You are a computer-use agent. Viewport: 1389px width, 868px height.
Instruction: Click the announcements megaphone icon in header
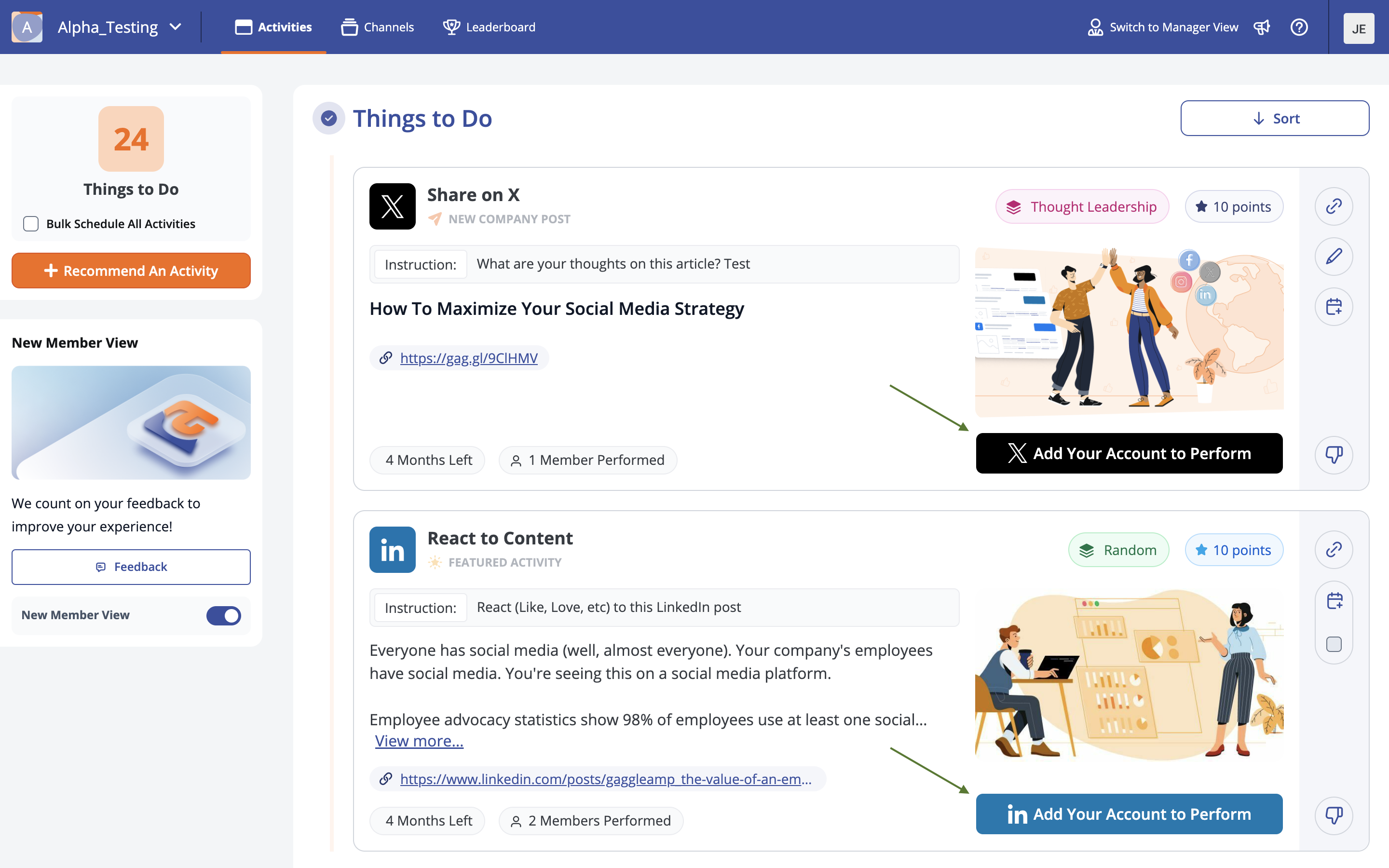1262,27
